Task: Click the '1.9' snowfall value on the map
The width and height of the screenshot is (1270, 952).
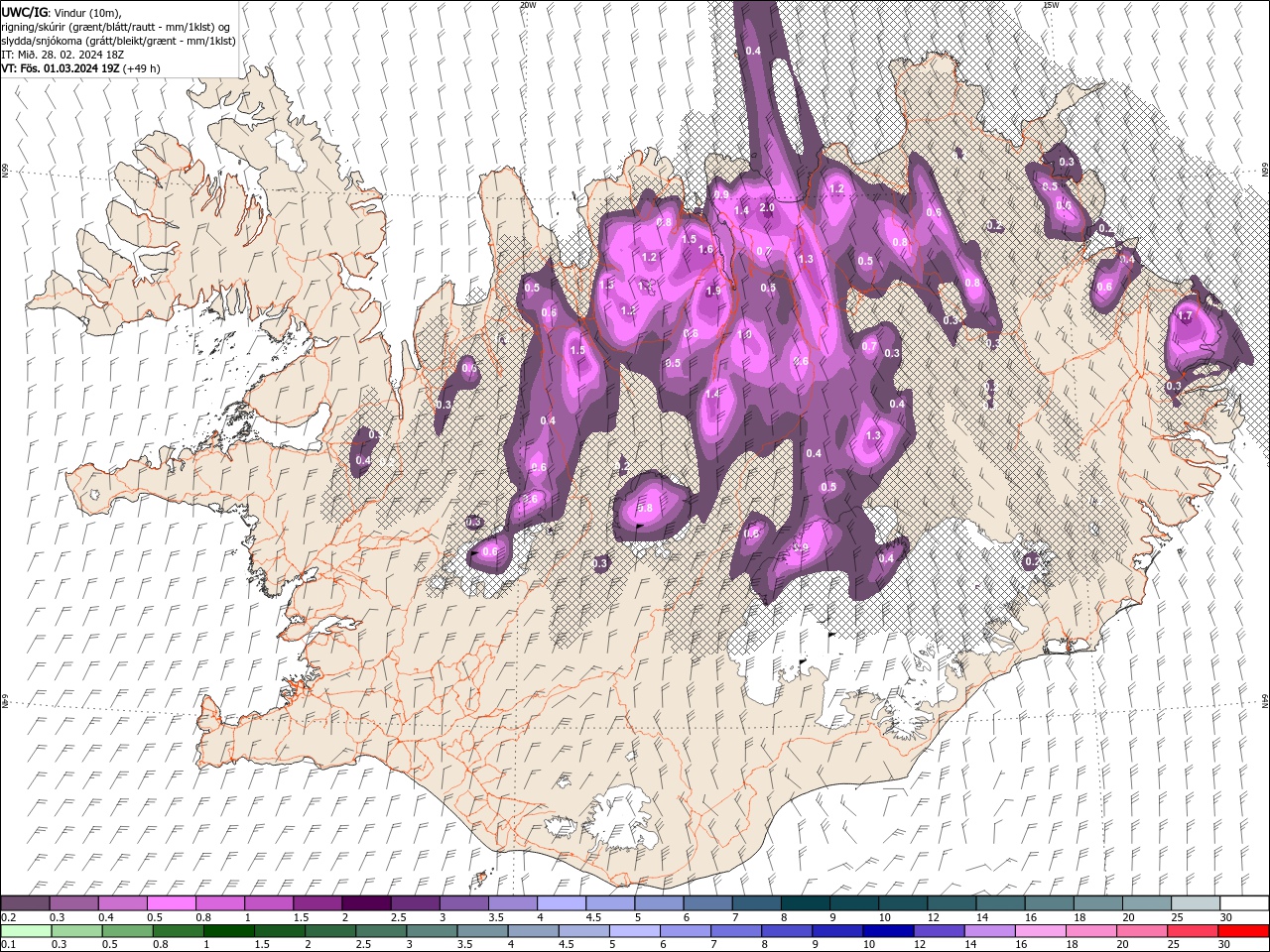Action: 713,292
